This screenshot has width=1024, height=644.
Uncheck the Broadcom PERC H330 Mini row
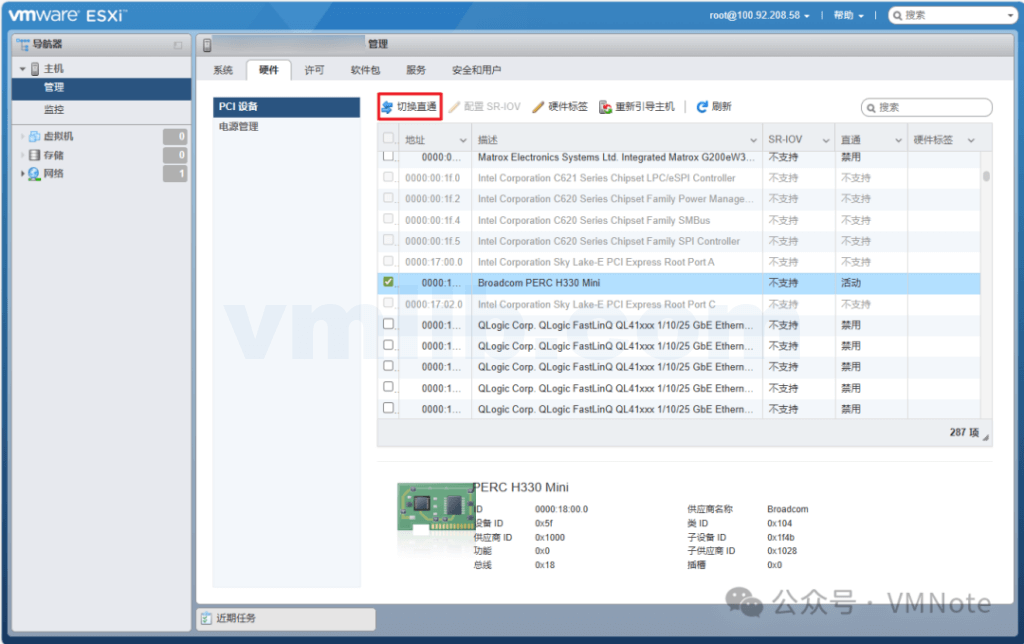389,282
